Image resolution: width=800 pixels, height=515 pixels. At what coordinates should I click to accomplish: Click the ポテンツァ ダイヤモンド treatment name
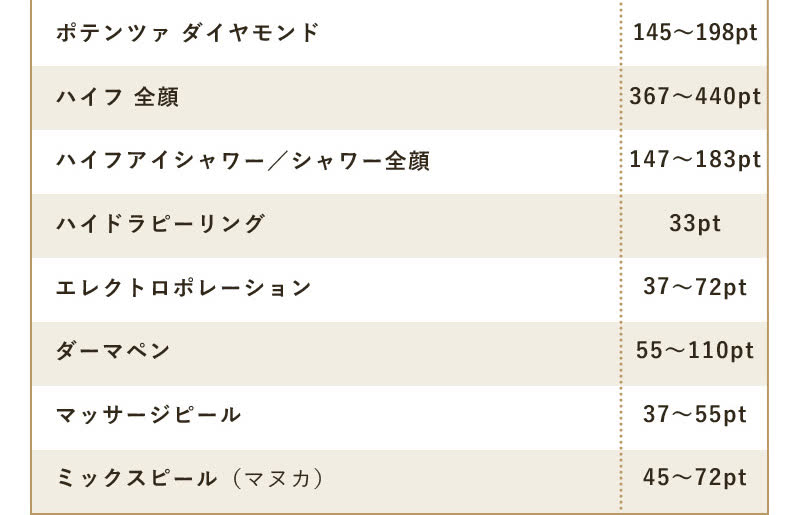click(x=187, y=33)
